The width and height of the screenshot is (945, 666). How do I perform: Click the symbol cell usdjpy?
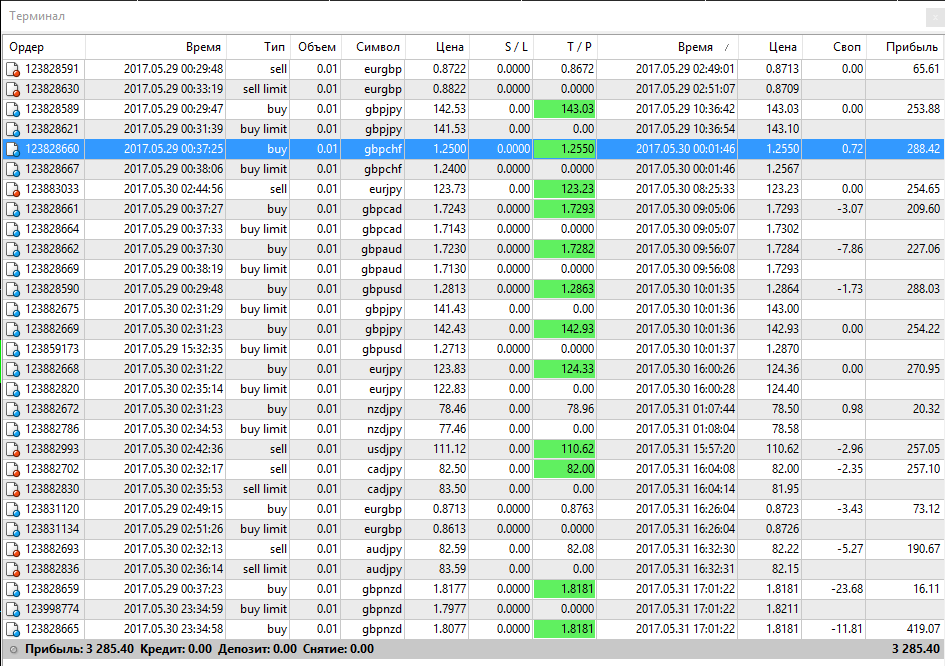click(x=384, y=449)
